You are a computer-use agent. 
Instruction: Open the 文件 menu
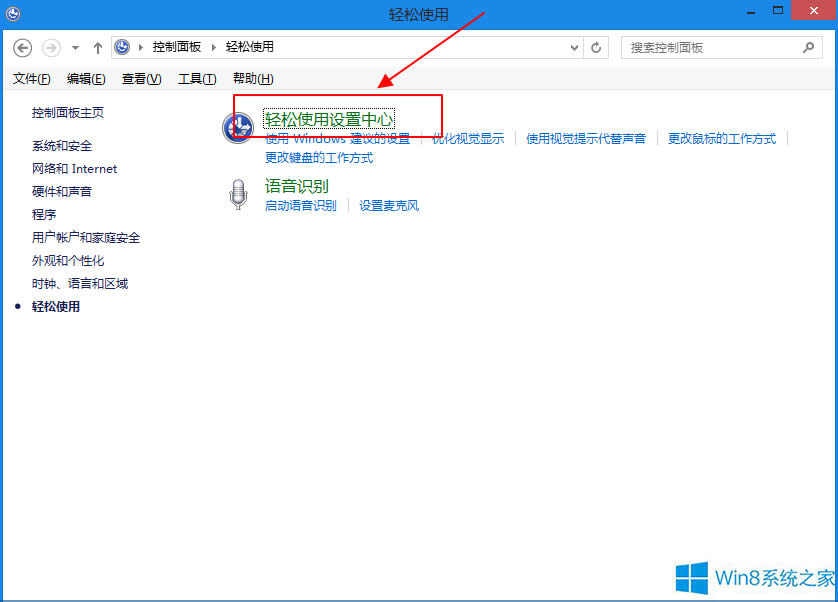tap(31, 78)
